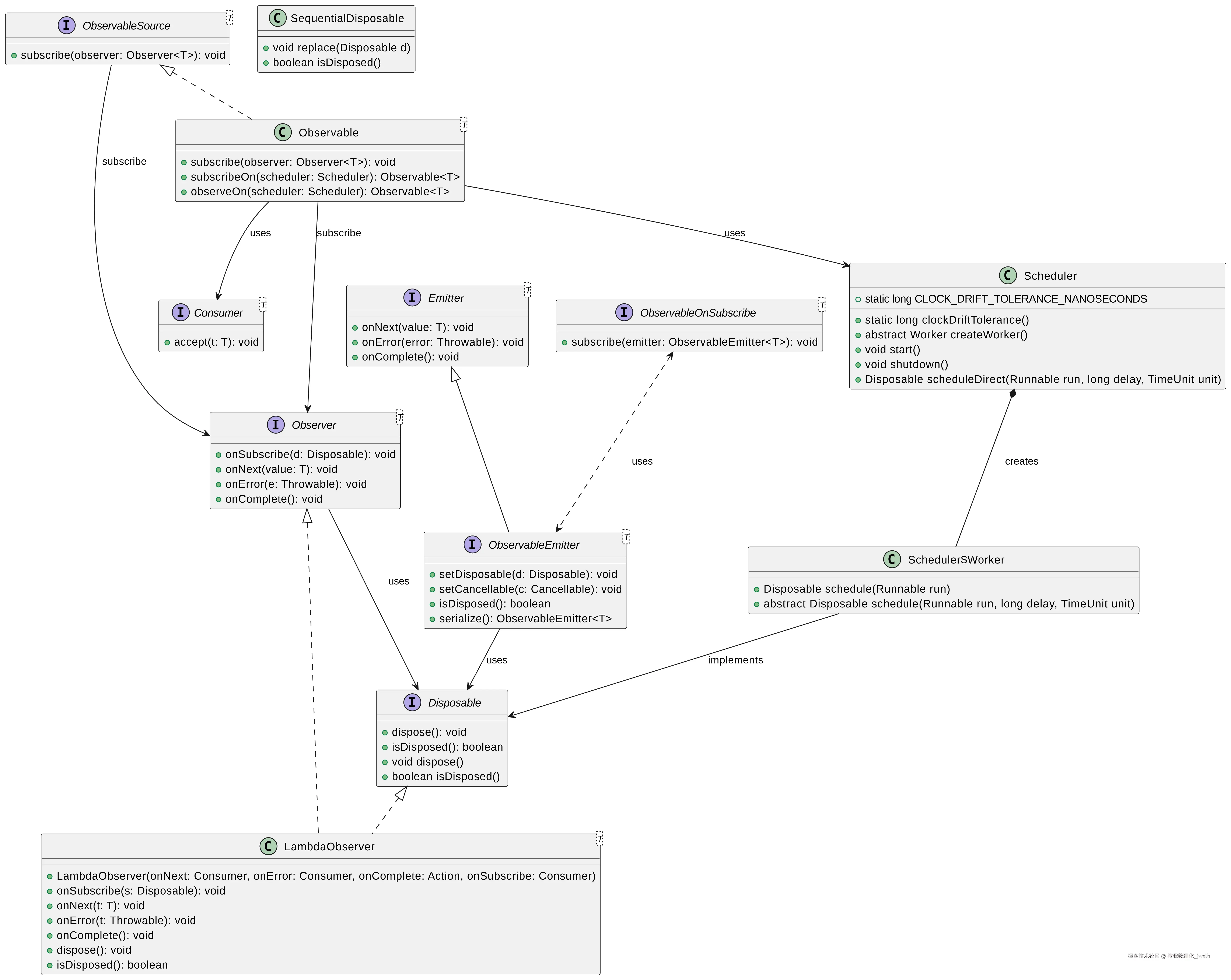
Task: Click the 'creates' relationship label
Action: click(1021, 461)
